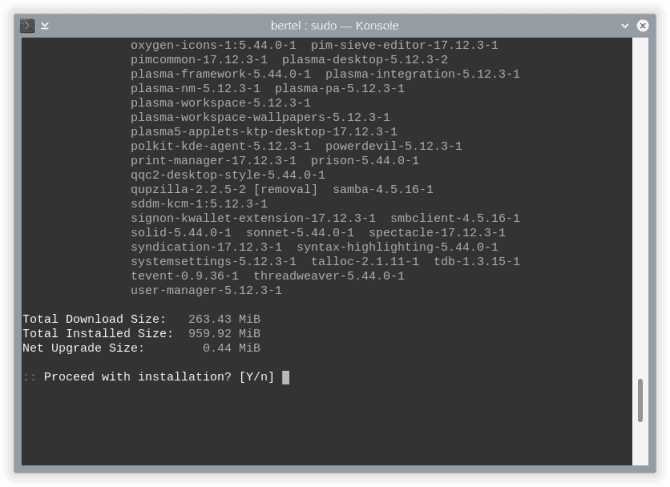
Task: Click 'powerdevil-5.12.3-1' package name
Action: click(x=394, y=147)
